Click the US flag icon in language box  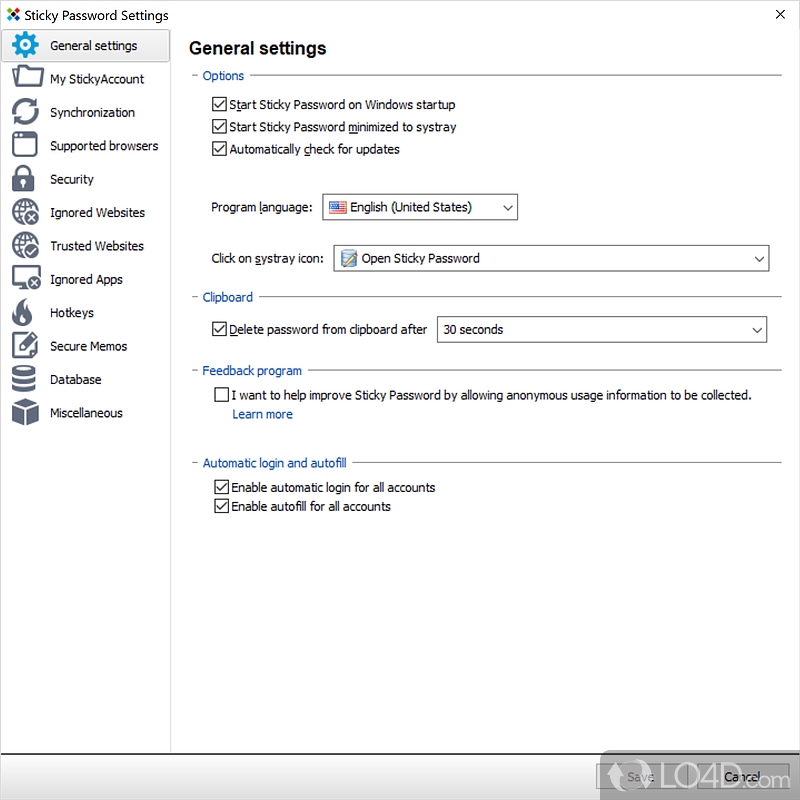[x=337, y=207]
